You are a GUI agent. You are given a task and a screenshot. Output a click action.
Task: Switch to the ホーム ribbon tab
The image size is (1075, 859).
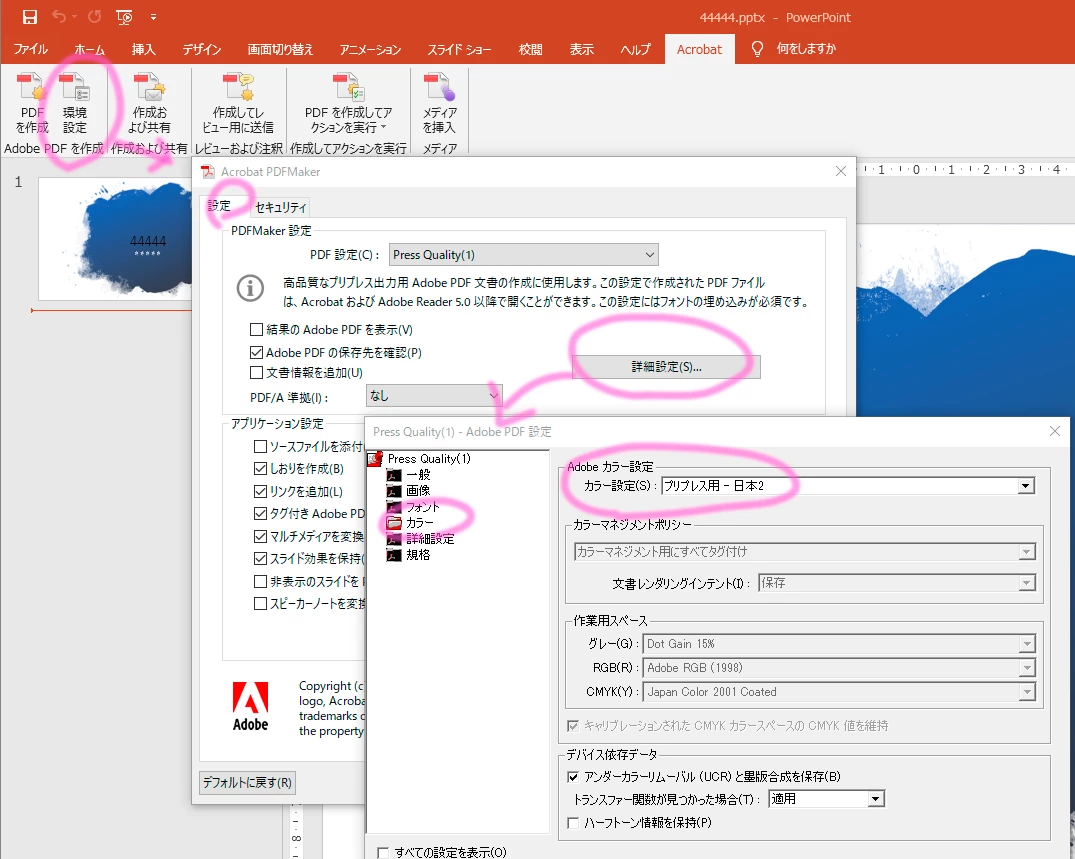(90, 49)
